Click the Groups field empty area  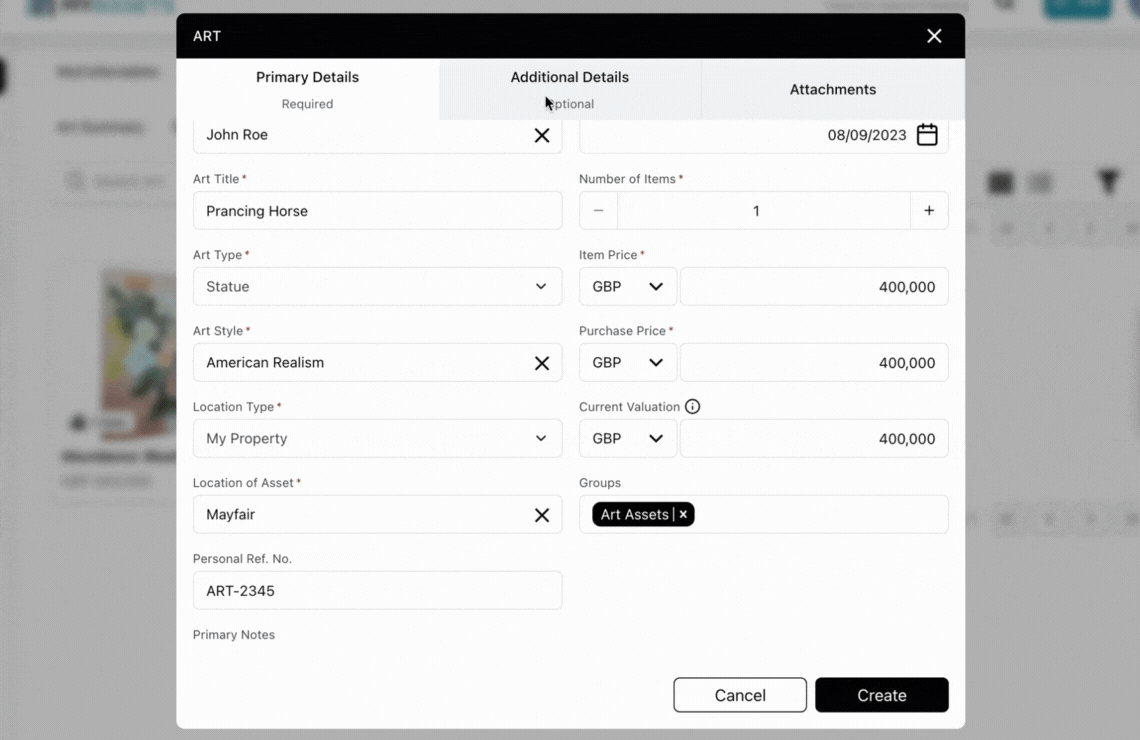820,515
